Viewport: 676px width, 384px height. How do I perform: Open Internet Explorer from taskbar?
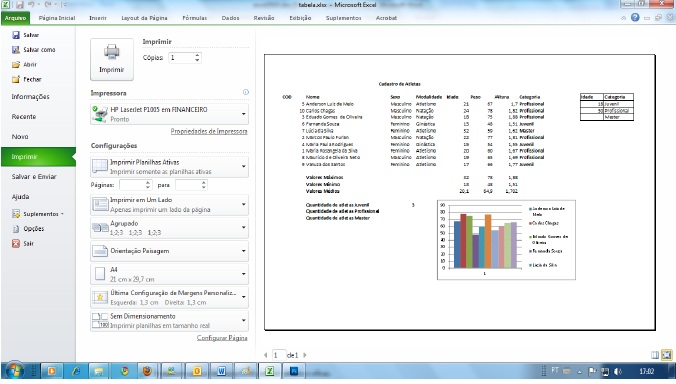click(x=75, y=371)
